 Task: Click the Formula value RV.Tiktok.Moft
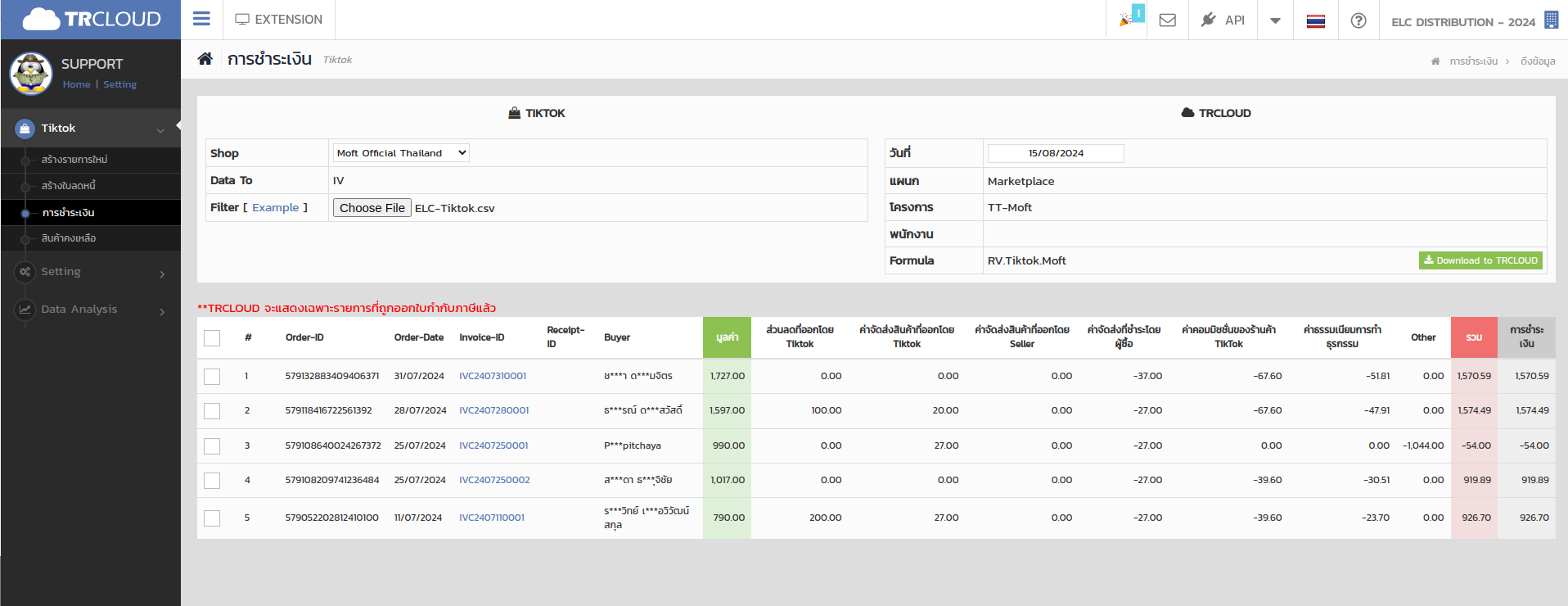pyautogui.click(x=1026, y=261)
